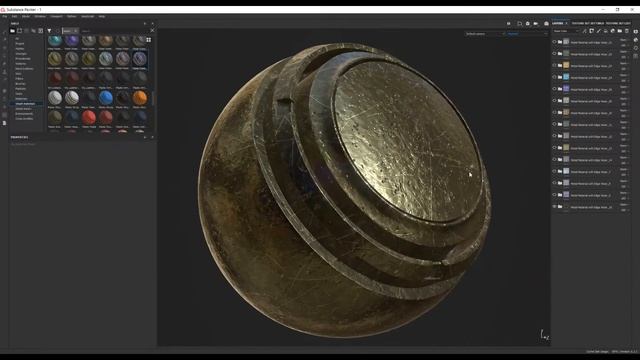Viewport: 640px width, 360px height.
Task: Switch to Texture Set List tab
Action: [x=618, y=23]
